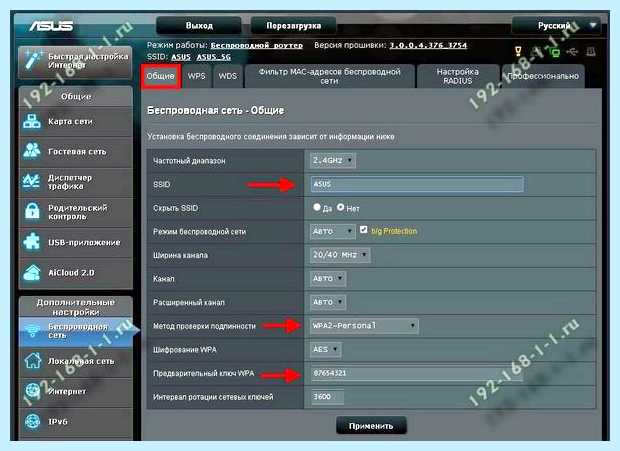The image size is (620, 451).
Task: Switch to the Общие tab
Action: tap(161, 76)
